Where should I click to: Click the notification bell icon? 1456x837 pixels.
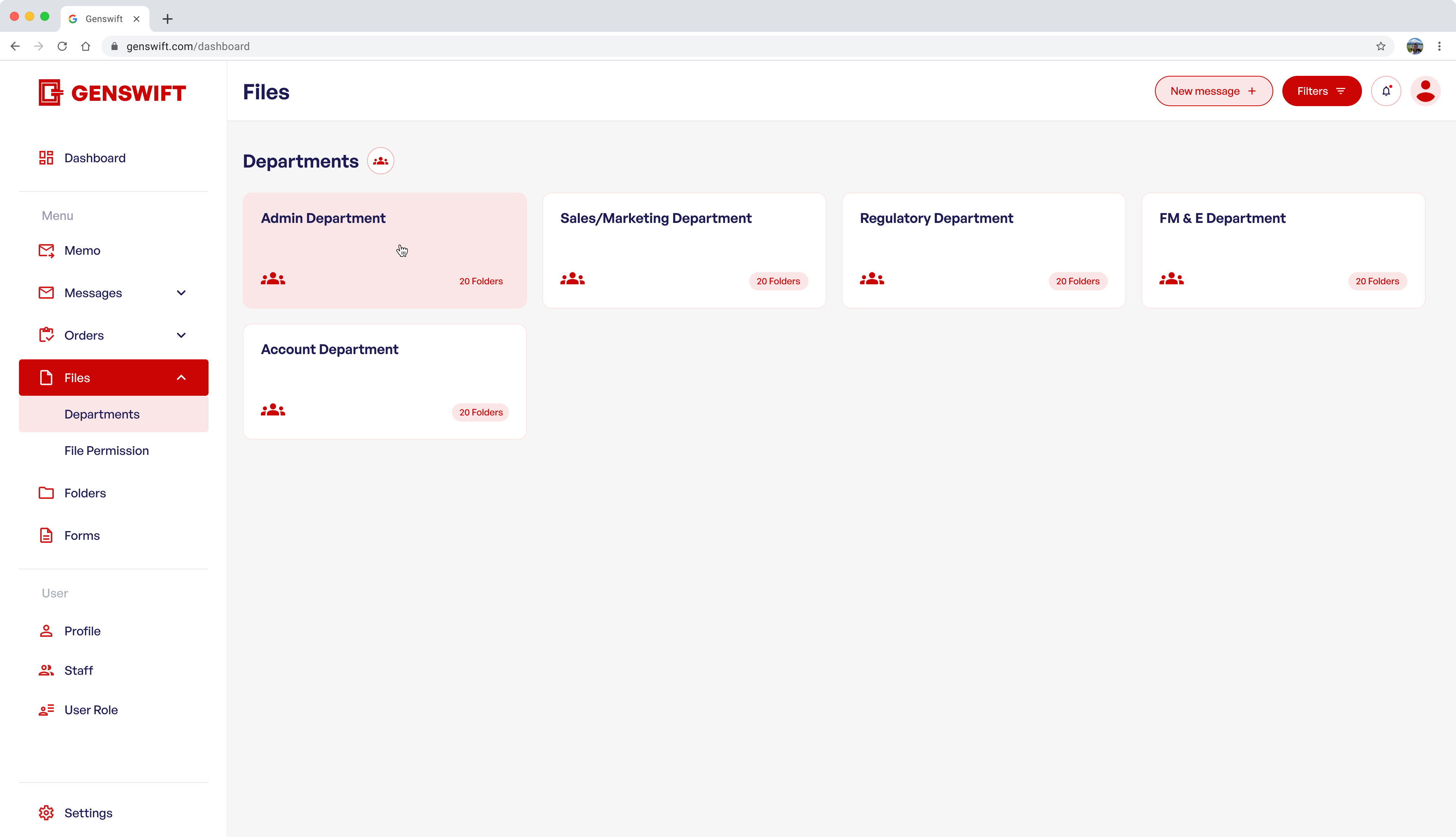point(1386,91)
